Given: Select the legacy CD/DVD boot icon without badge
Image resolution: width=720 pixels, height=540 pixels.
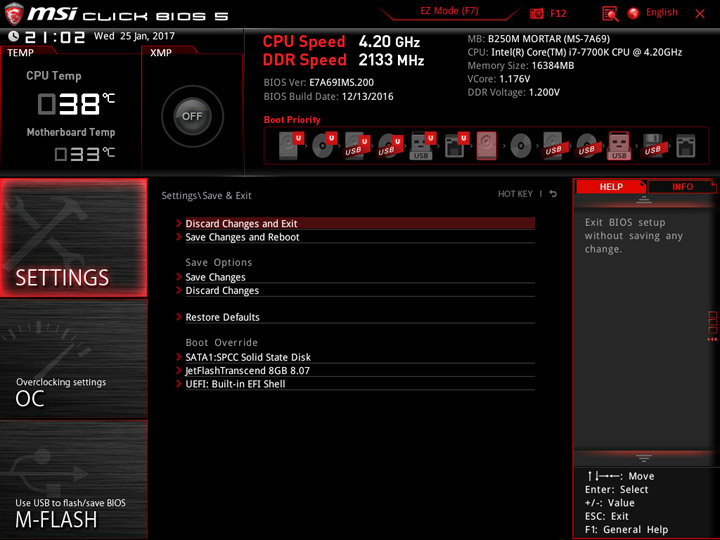Looking at the screenshot, I should pyautogui.click(x=521, y=146).
